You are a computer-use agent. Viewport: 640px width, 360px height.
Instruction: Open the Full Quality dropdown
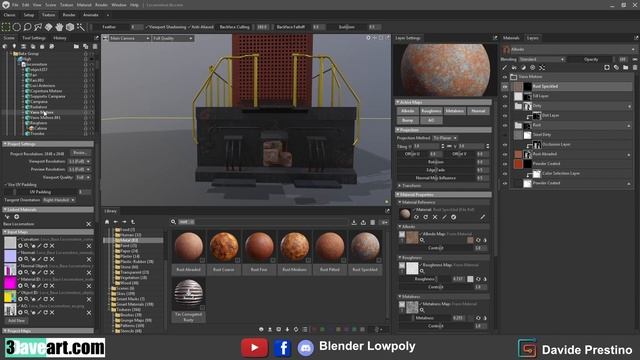pos(172,38)
